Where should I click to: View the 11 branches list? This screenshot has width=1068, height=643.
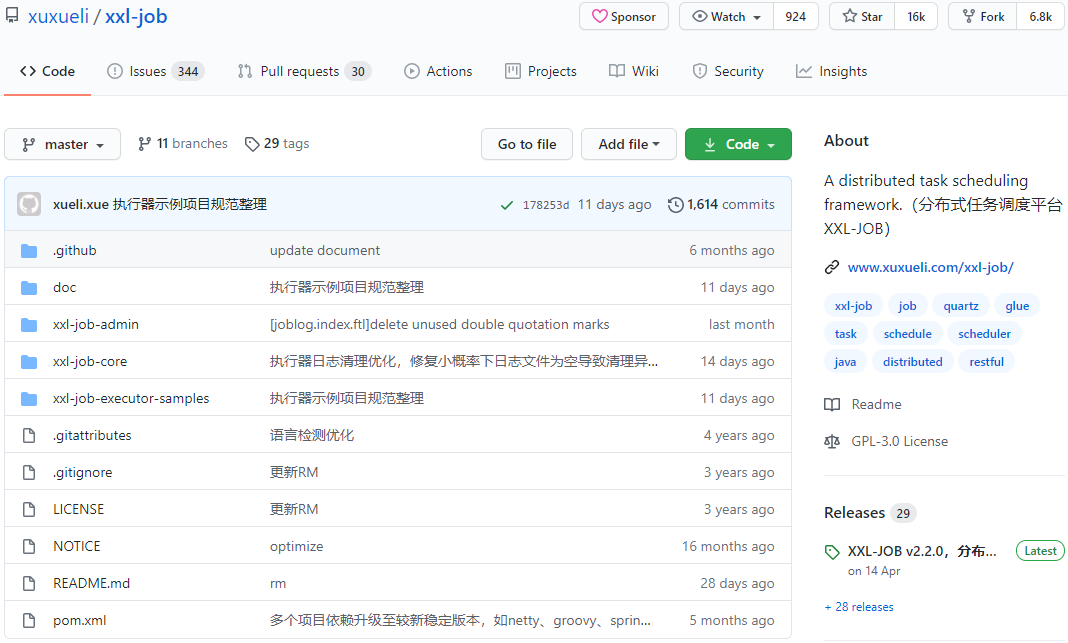(x=183, y=144)
